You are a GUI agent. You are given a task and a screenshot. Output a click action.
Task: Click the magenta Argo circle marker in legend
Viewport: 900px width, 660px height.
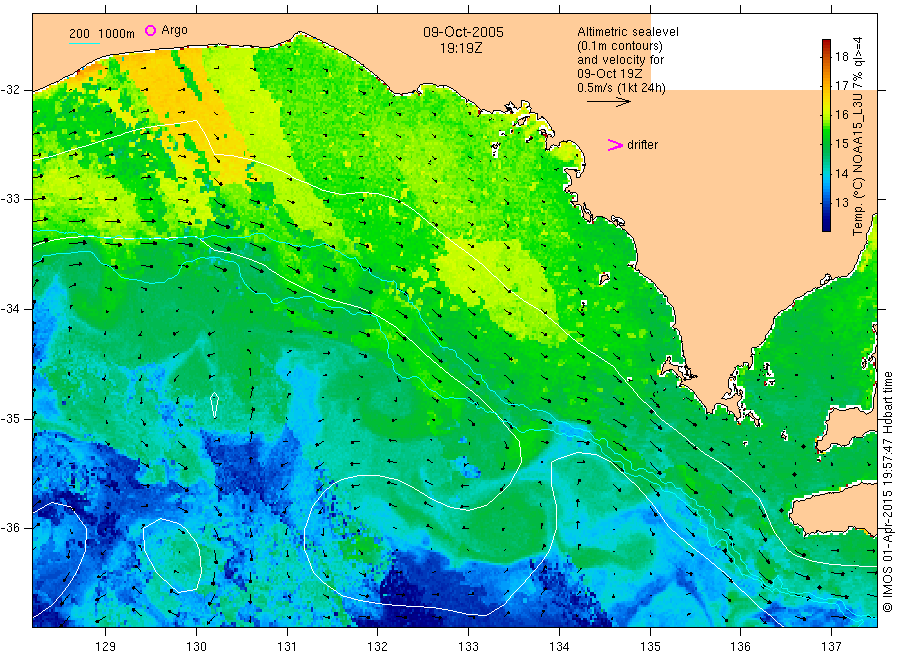click(150, 30)
